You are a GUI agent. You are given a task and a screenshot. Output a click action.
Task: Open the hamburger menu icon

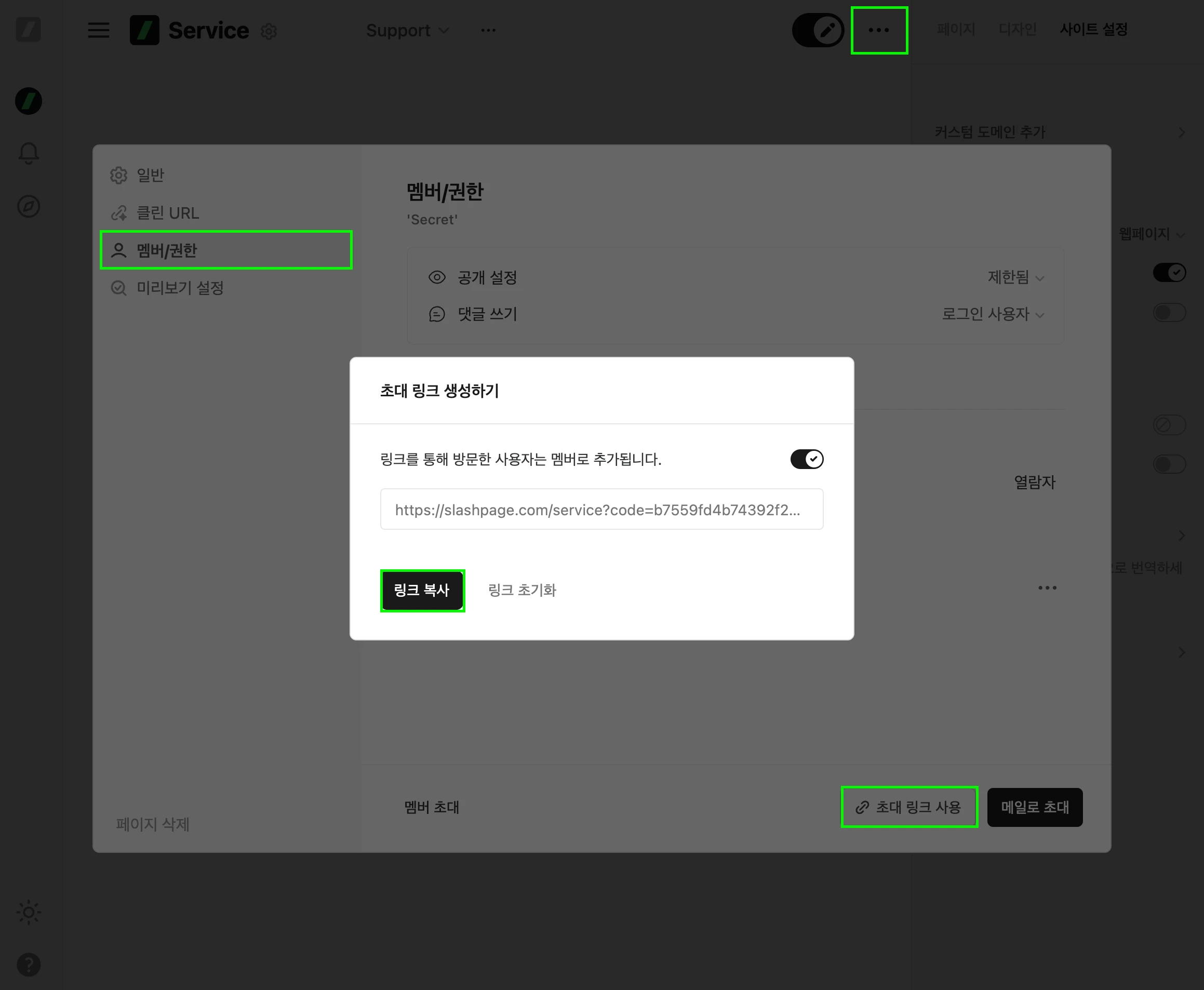click(x=98, y=30)
